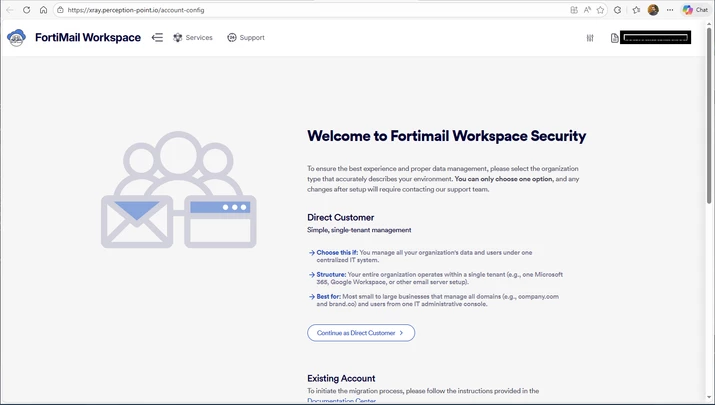The height and width of the screenshot is (405, 715).
Task: Open the Documentation Center link
Action: [x=342, y=401]
